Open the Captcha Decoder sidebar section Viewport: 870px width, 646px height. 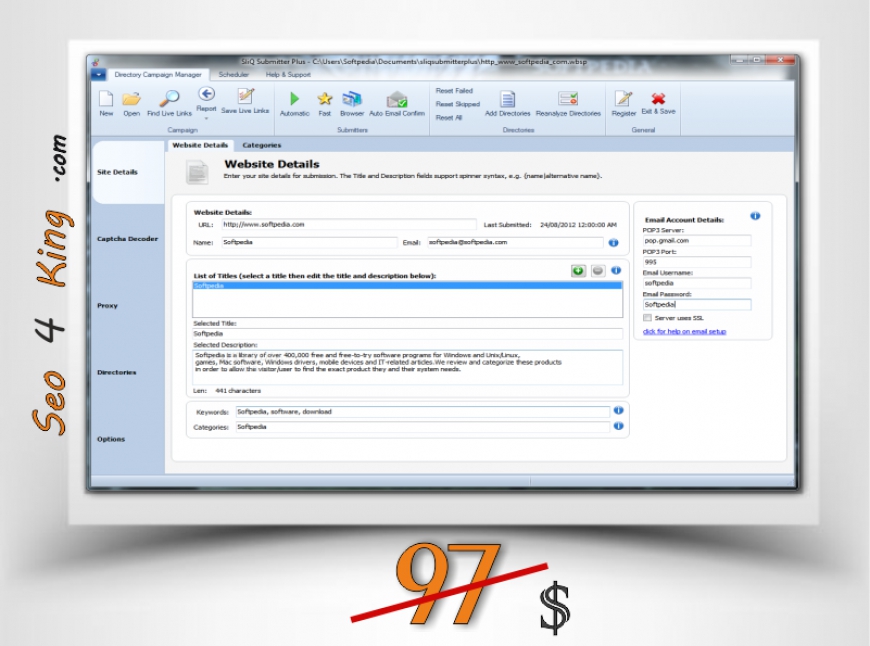pos(128,239)
